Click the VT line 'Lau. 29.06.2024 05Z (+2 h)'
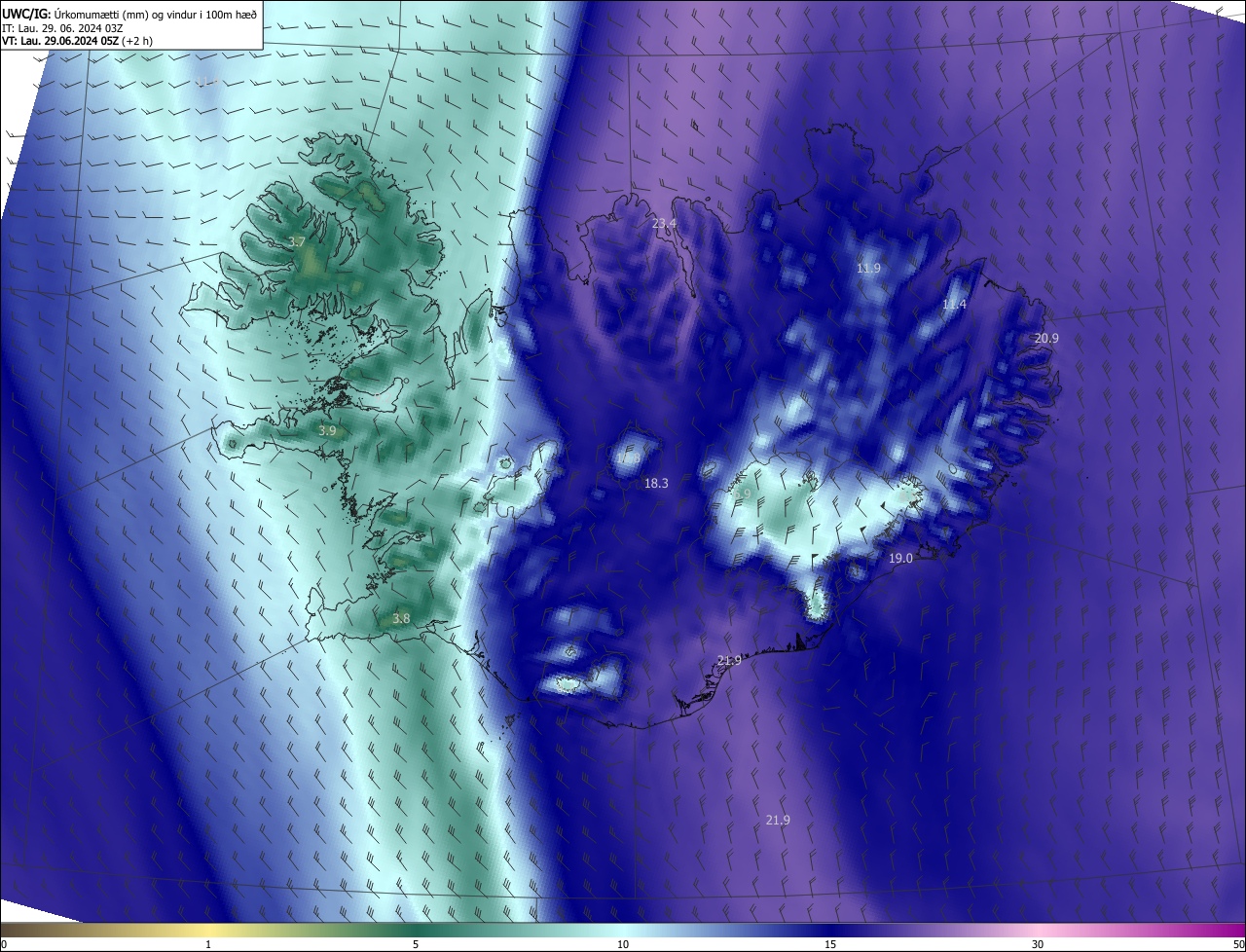The image size is (1246, 952). (86, 41)
